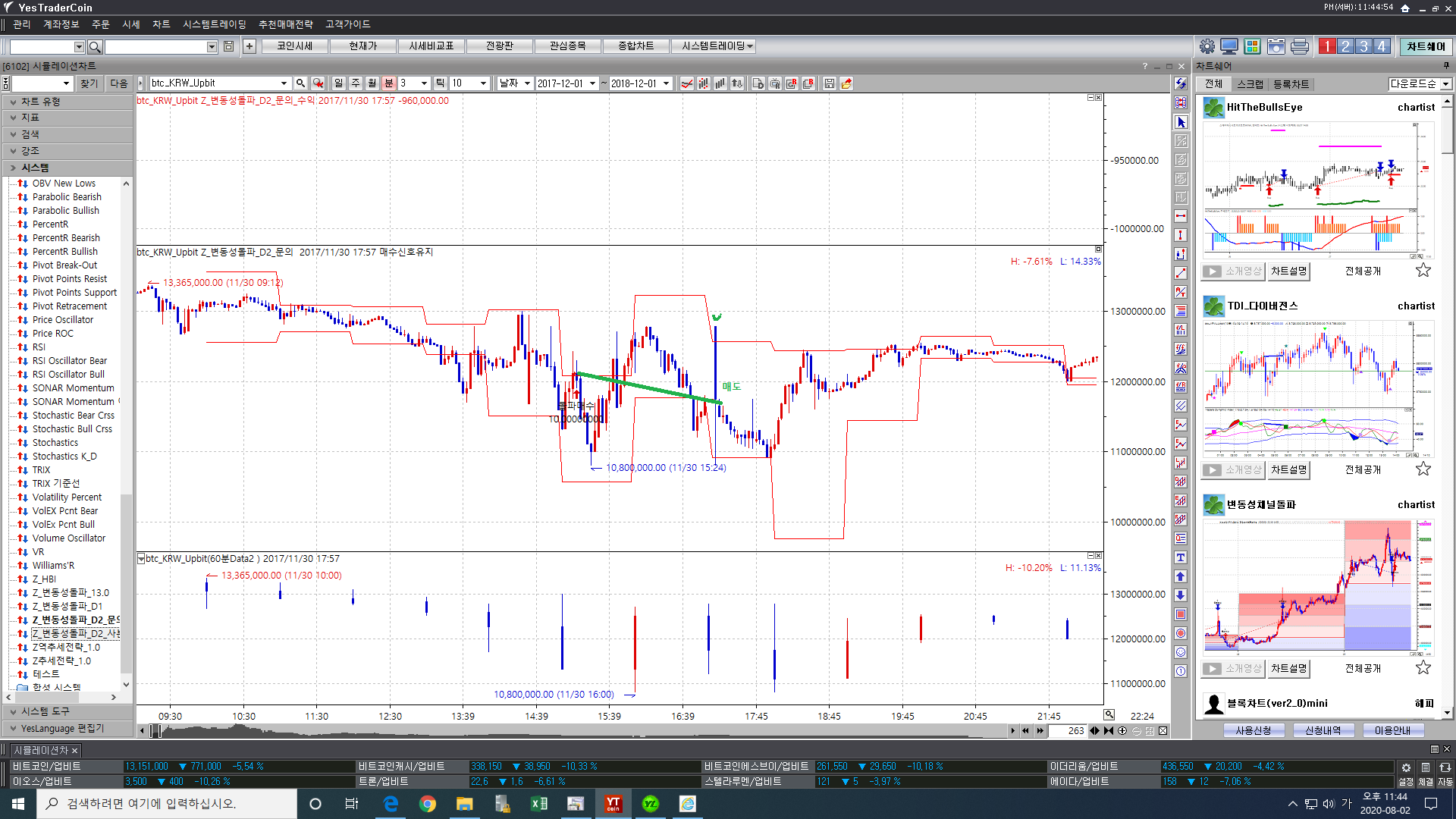Switch to the 스크랩 tab
The height and width of the screenshot is (819, 1456).
point(1250,84)
